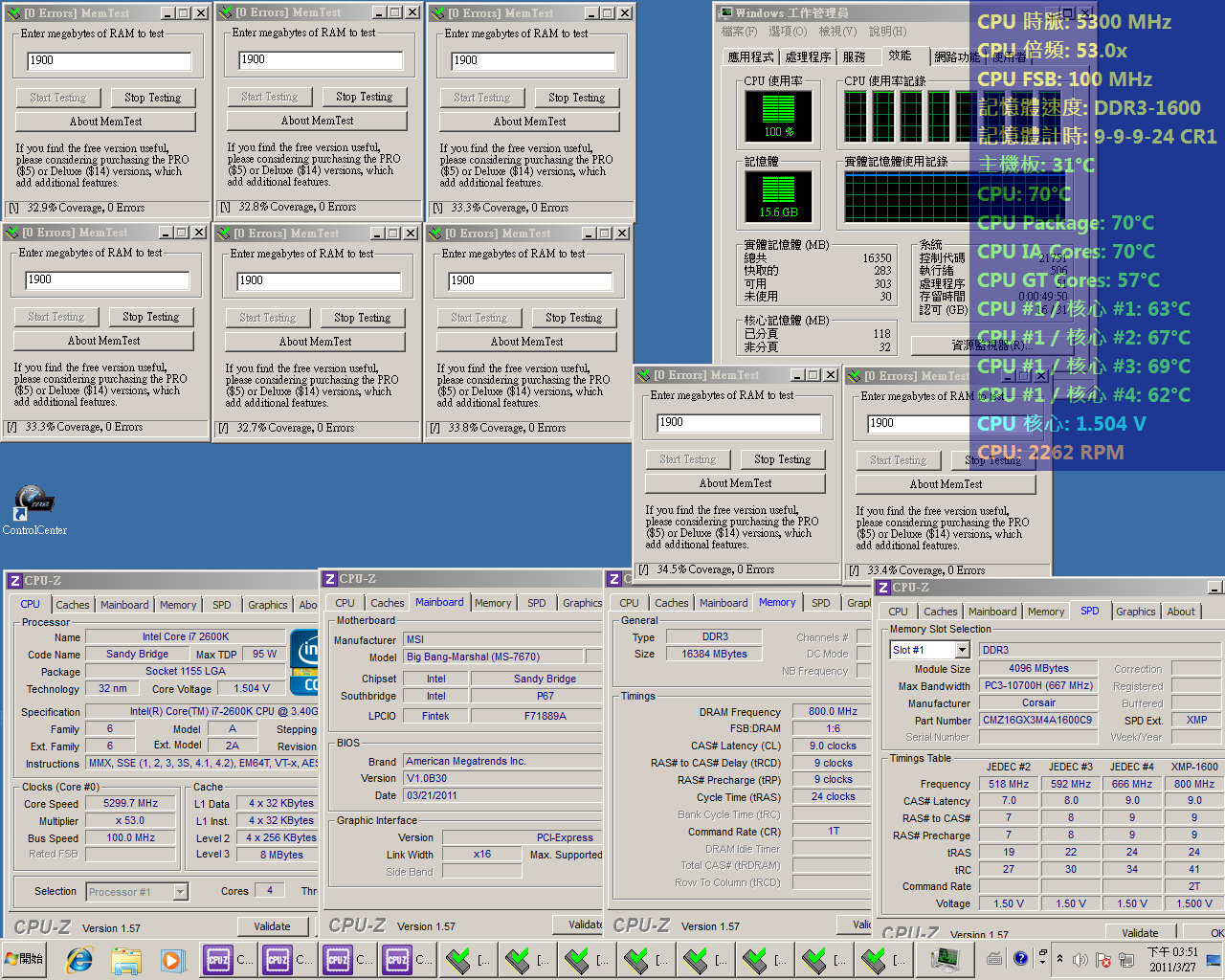Click title icon of MemTest window with 32.9% coverage
Image resolution: width=1225 pixels, height=980 pixels.
[13, 13]
